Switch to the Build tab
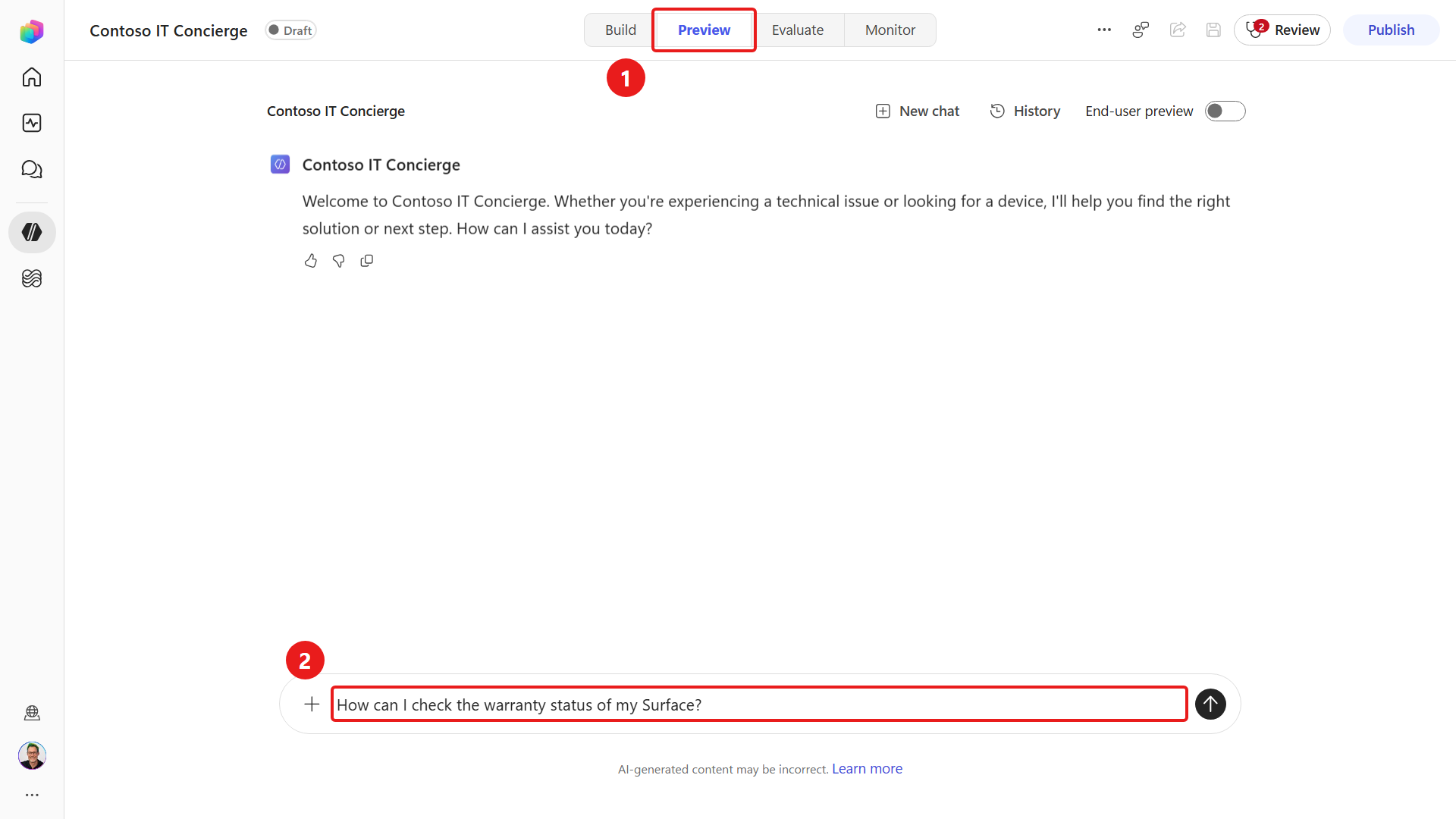This screenshot has height=819, width=1456. (620, 30)
